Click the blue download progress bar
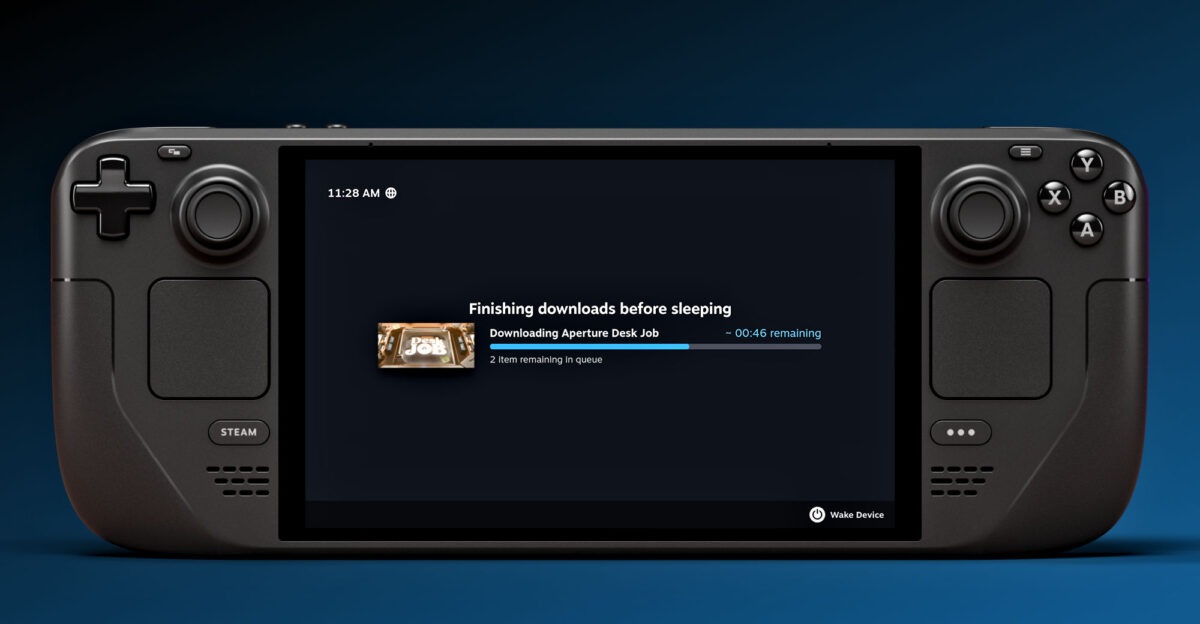Screen dimensions: 1200x624 click(655, 347)
